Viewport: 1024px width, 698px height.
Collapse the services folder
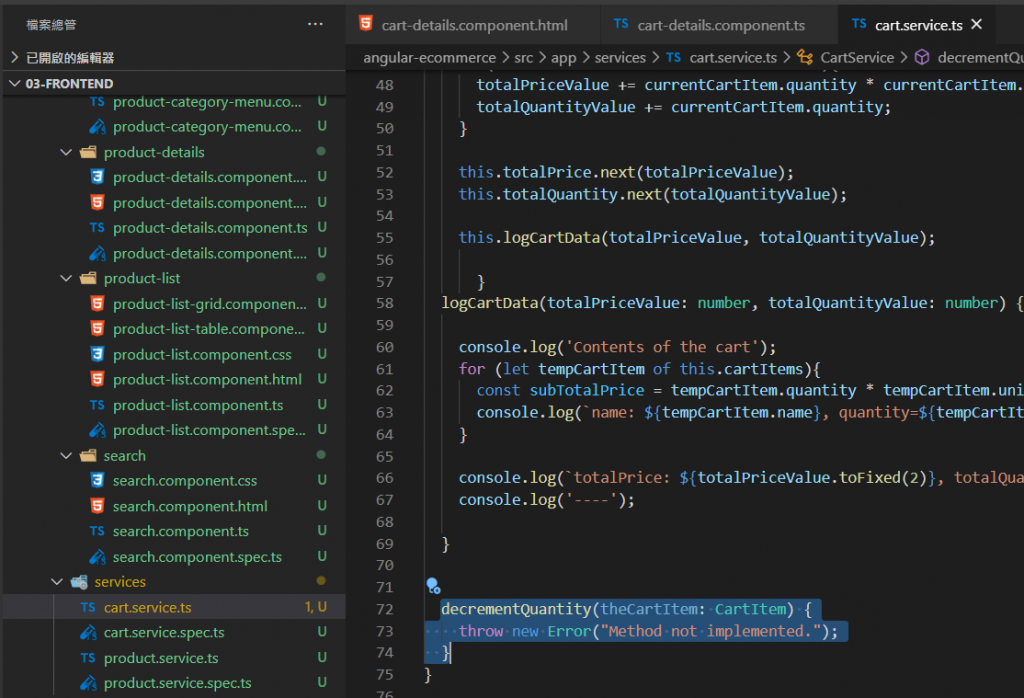coord(57,581)
